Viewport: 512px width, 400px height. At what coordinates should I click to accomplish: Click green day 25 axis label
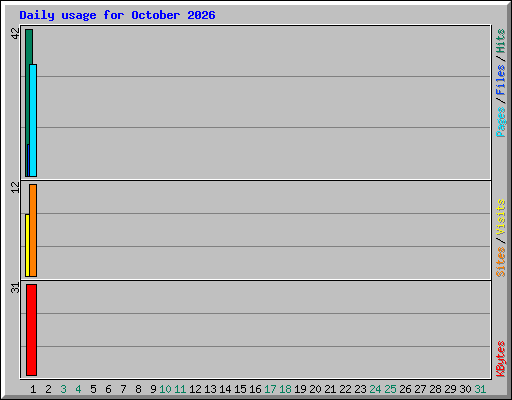pyautogui.click(x=390, y=389)
